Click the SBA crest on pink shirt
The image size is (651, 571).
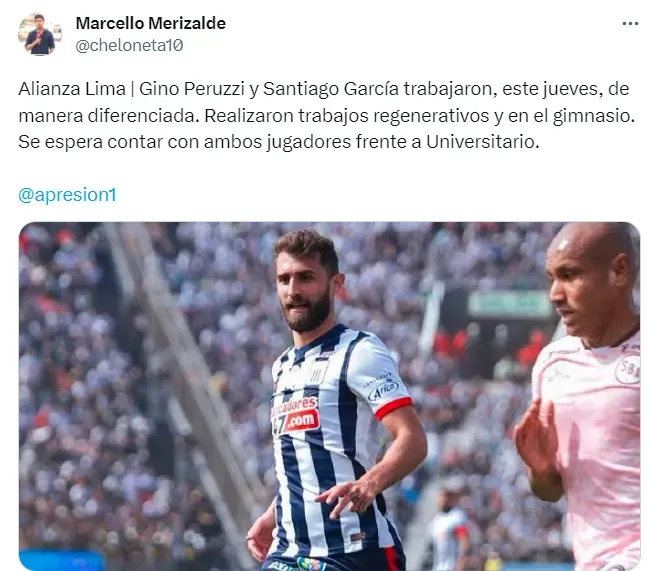(x=628, y=368)
